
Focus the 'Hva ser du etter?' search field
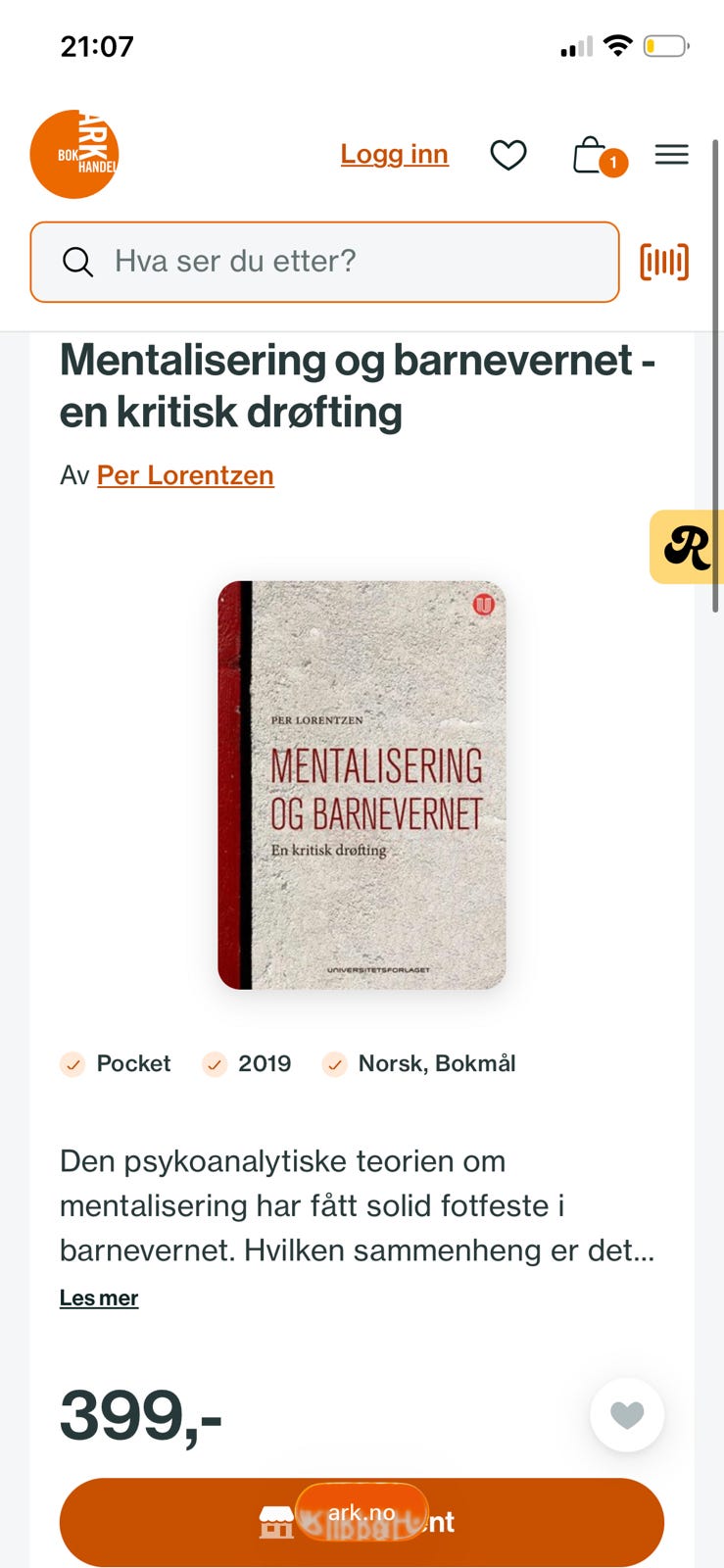pyautogui.click(x=325, y=262)
